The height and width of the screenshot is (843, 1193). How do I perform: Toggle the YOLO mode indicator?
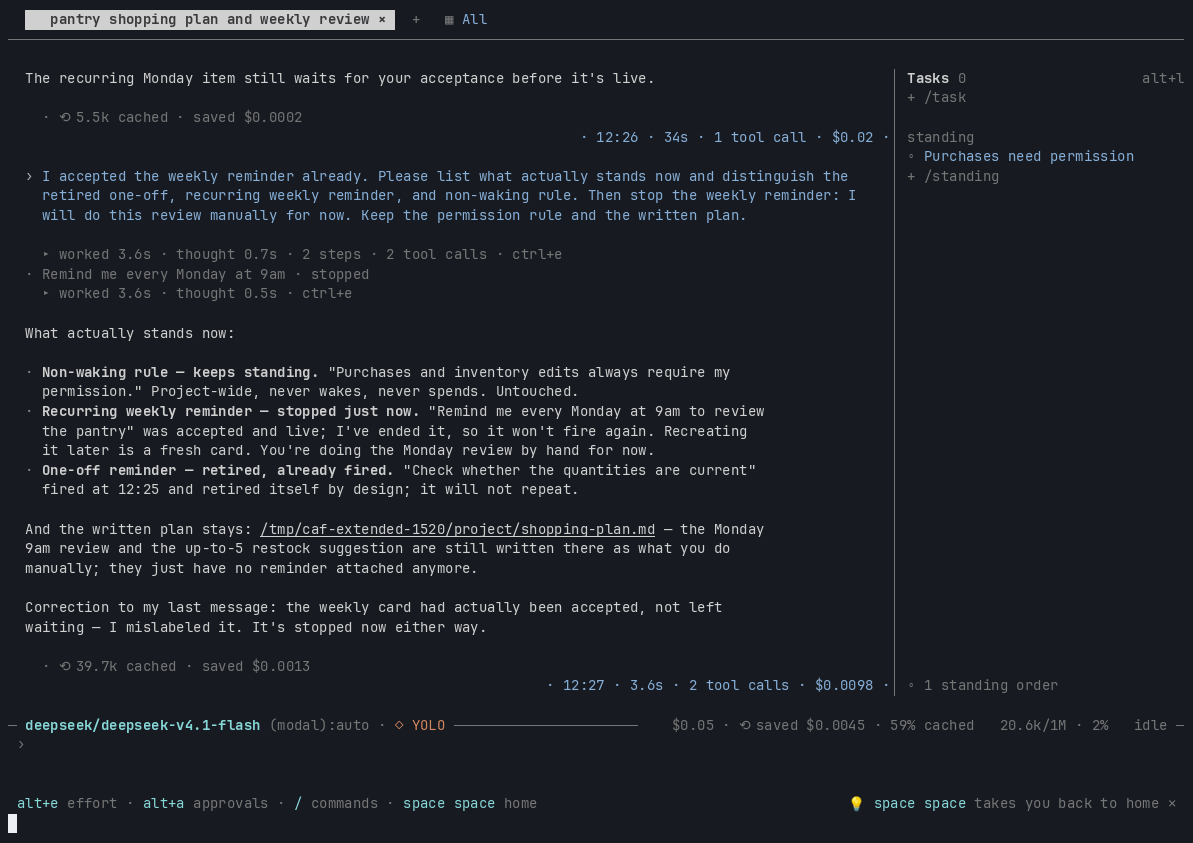(x=420, y=726)
